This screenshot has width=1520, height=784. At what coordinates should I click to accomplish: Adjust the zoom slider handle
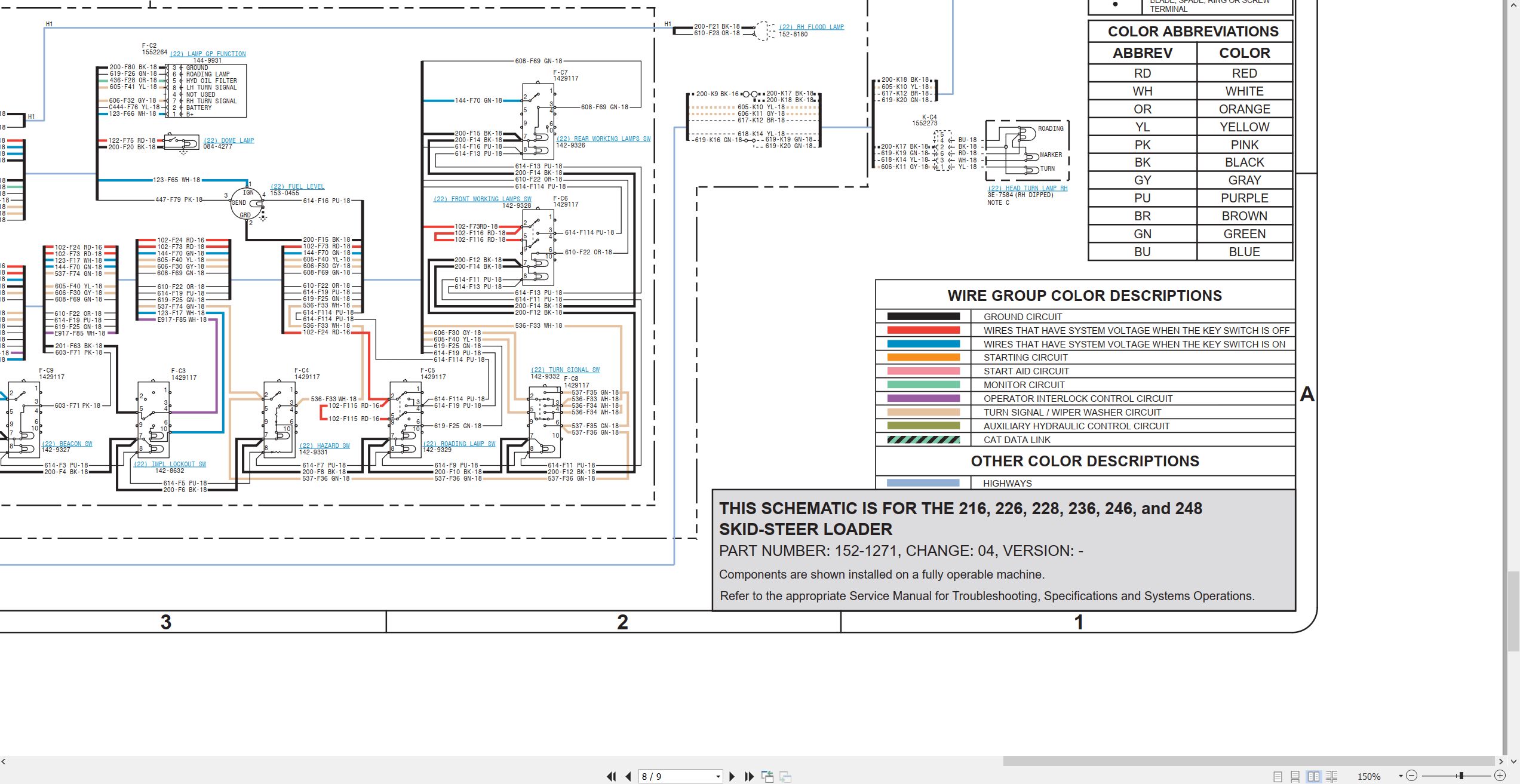click(x=1460, y=776)
